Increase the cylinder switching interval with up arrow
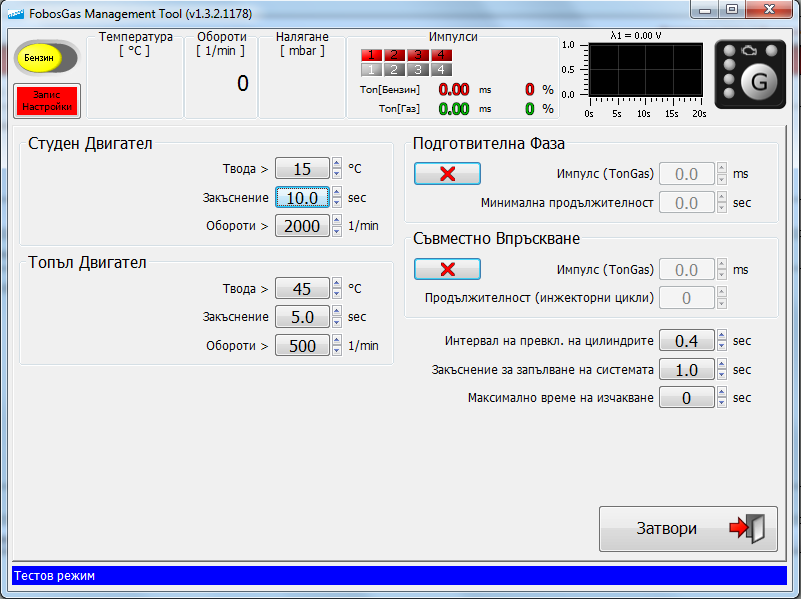This screenshot has width=801, height=599. tap(722, 336)
